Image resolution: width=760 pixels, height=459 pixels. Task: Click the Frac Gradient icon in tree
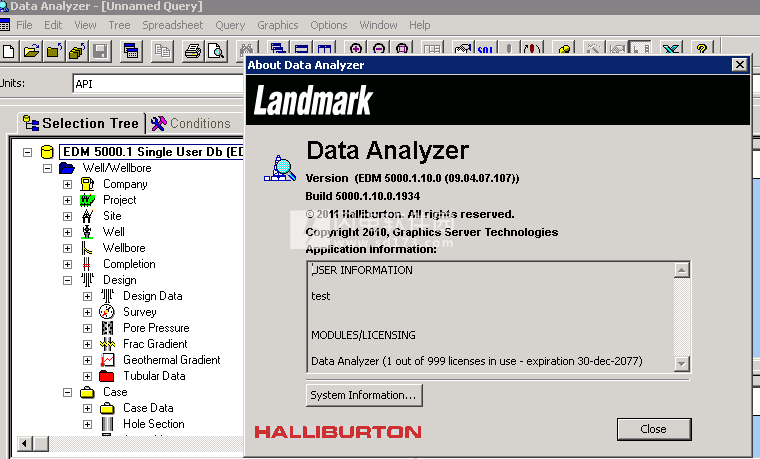coord(107,344)
